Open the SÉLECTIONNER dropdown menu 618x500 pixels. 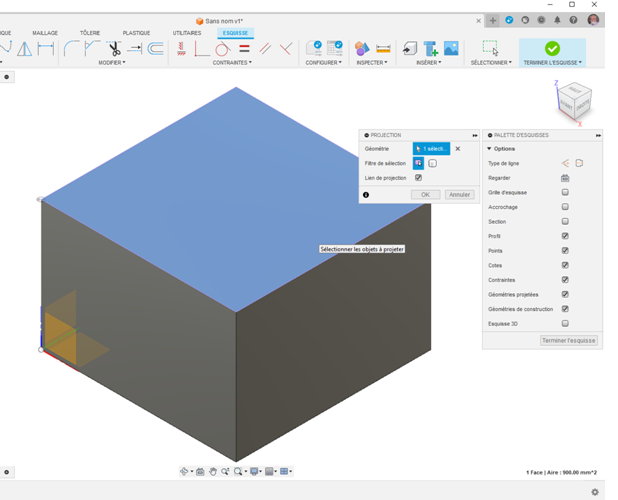click(x=491, y=63)
